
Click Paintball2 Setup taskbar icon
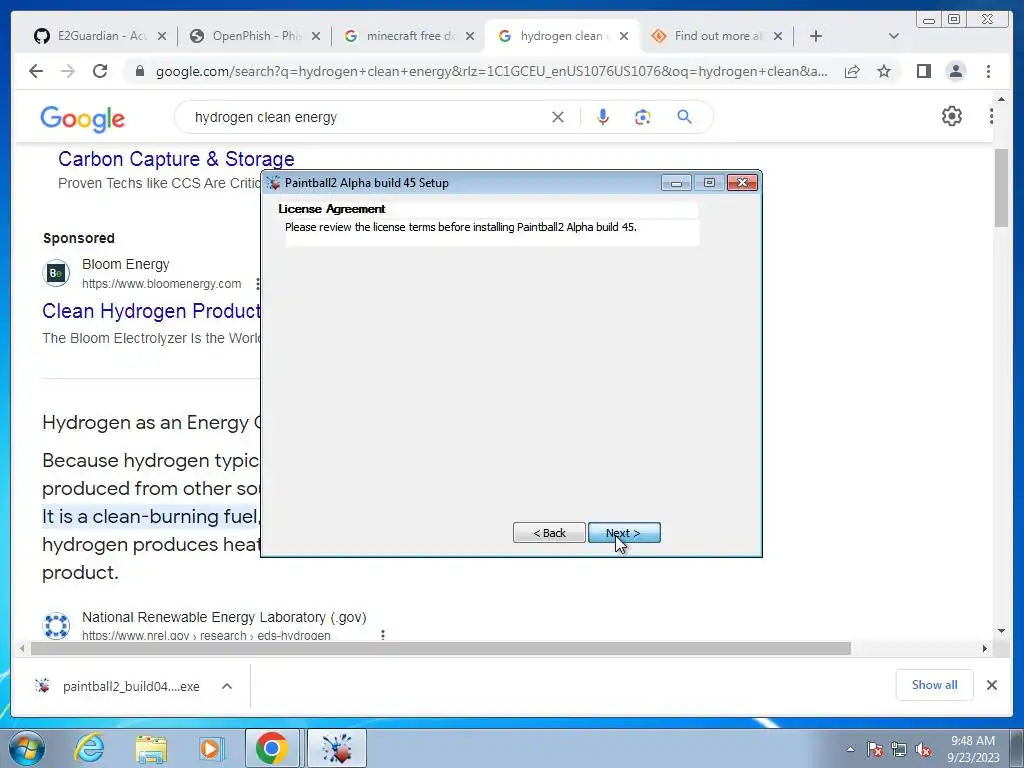pyautogui.click(x=337, y=748)
